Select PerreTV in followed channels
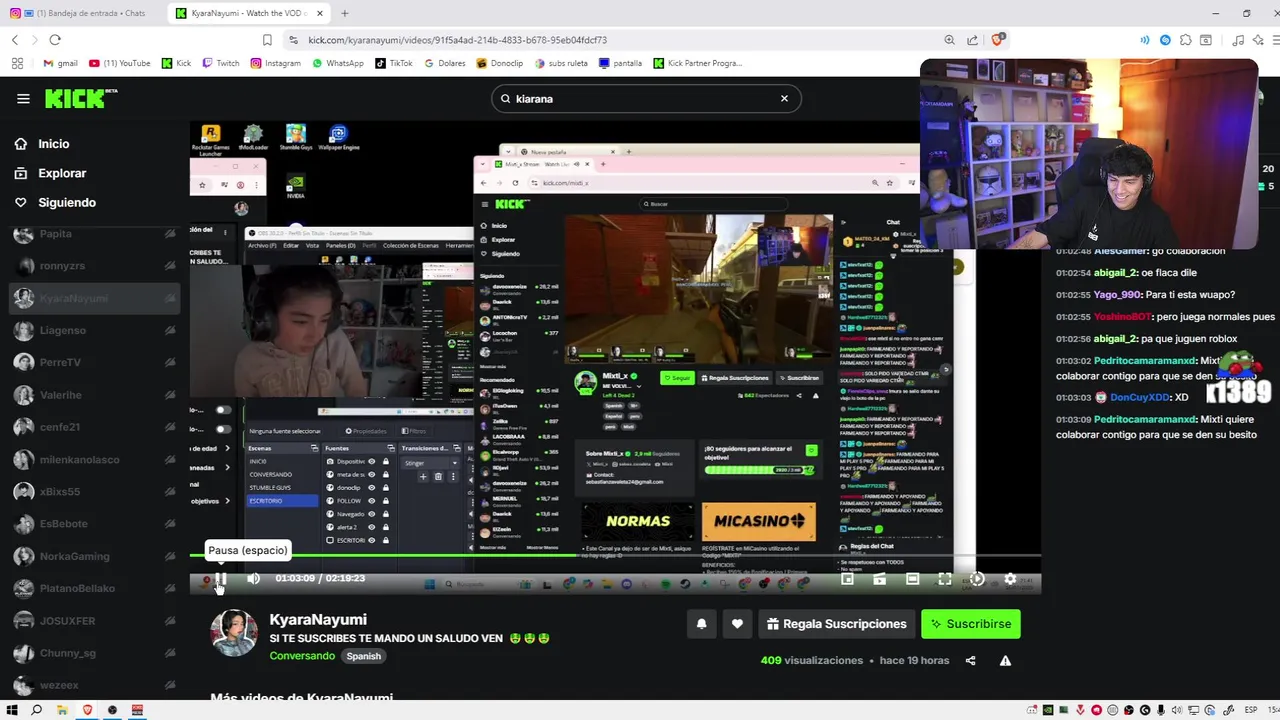This screenshot has height=720, width=1280. coord(95,362)
